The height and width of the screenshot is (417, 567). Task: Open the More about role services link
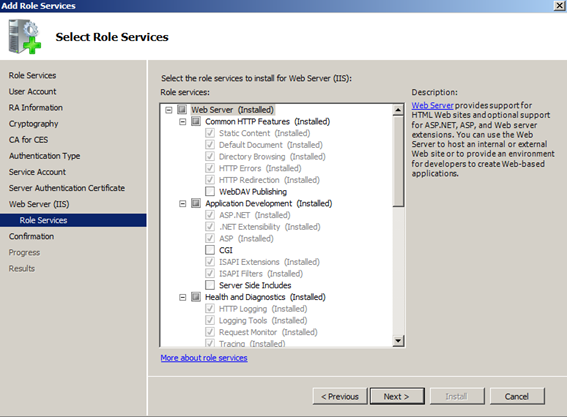[x=204, y=358]
